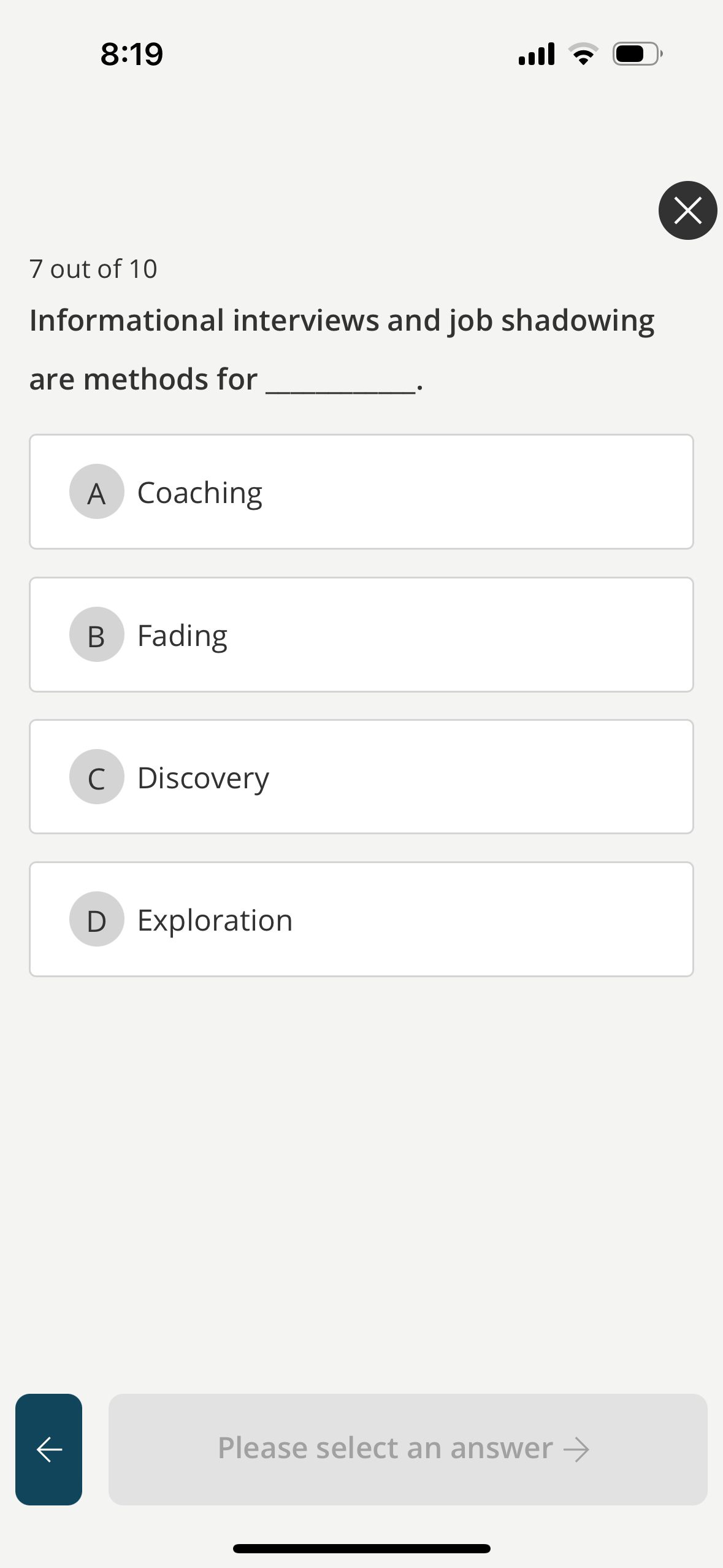Tap the letter D circle icon

click(96, 920)
